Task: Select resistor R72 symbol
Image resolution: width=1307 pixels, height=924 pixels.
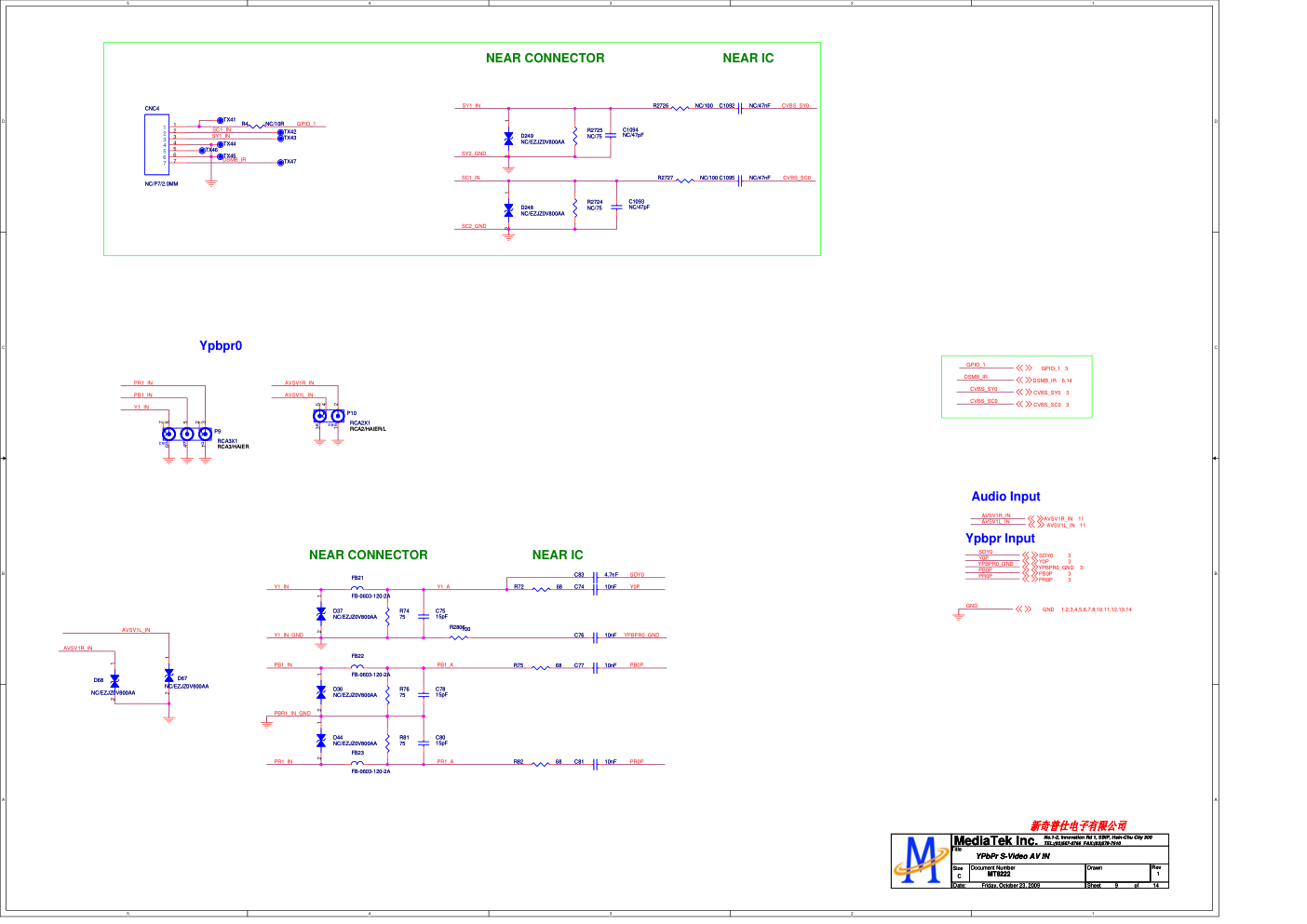Action: 541,589
